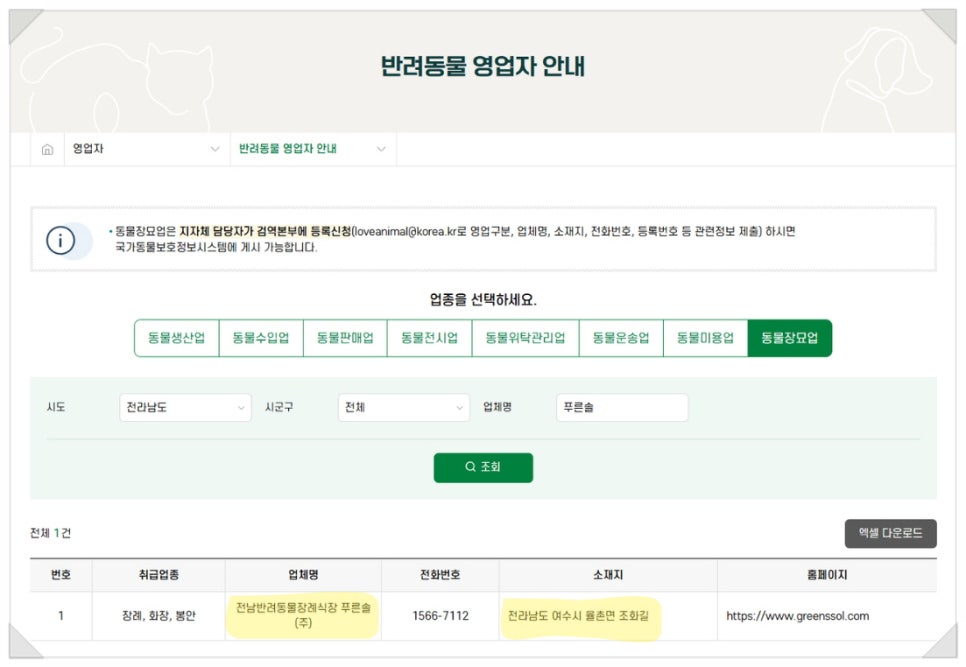
Task: Open the 시도 dropdown showing 전라남도
Action: tap(185, 408)
